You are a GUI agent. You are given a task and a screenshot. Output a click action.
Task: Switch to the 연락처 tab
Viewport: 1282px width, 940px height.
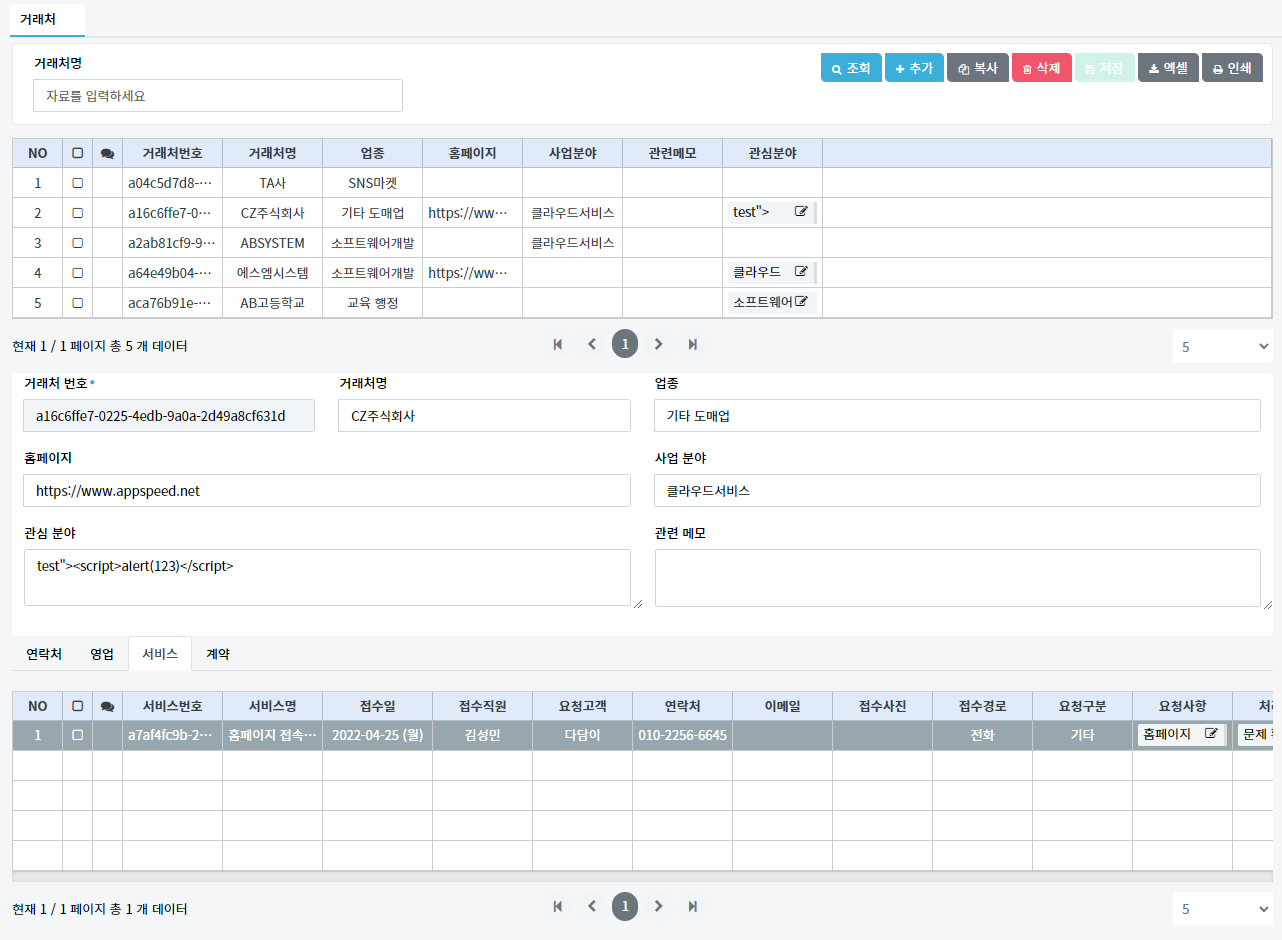click(x=44, y=654)
